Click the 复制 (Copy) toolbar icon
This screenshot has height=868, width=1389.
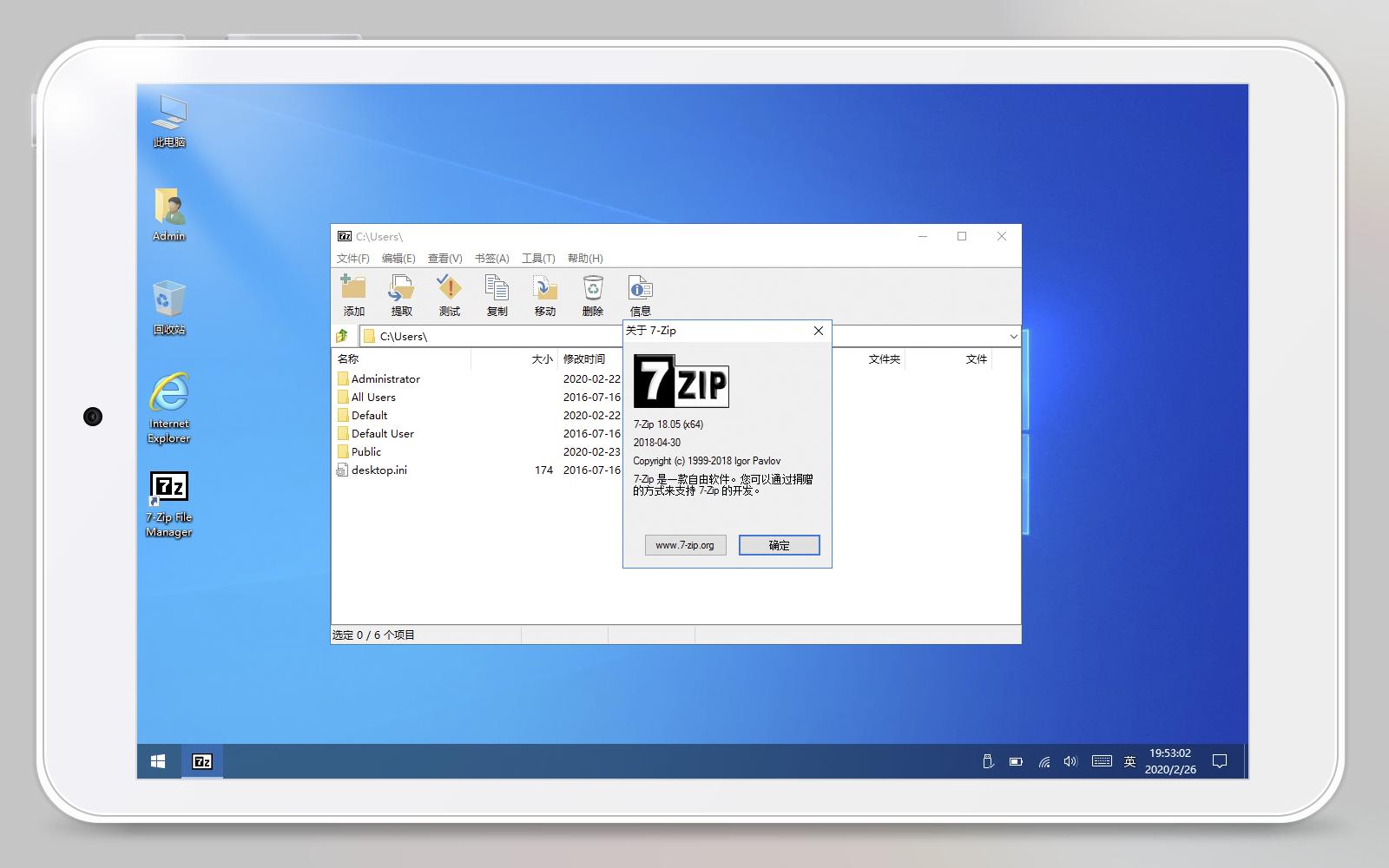(497, 295)
